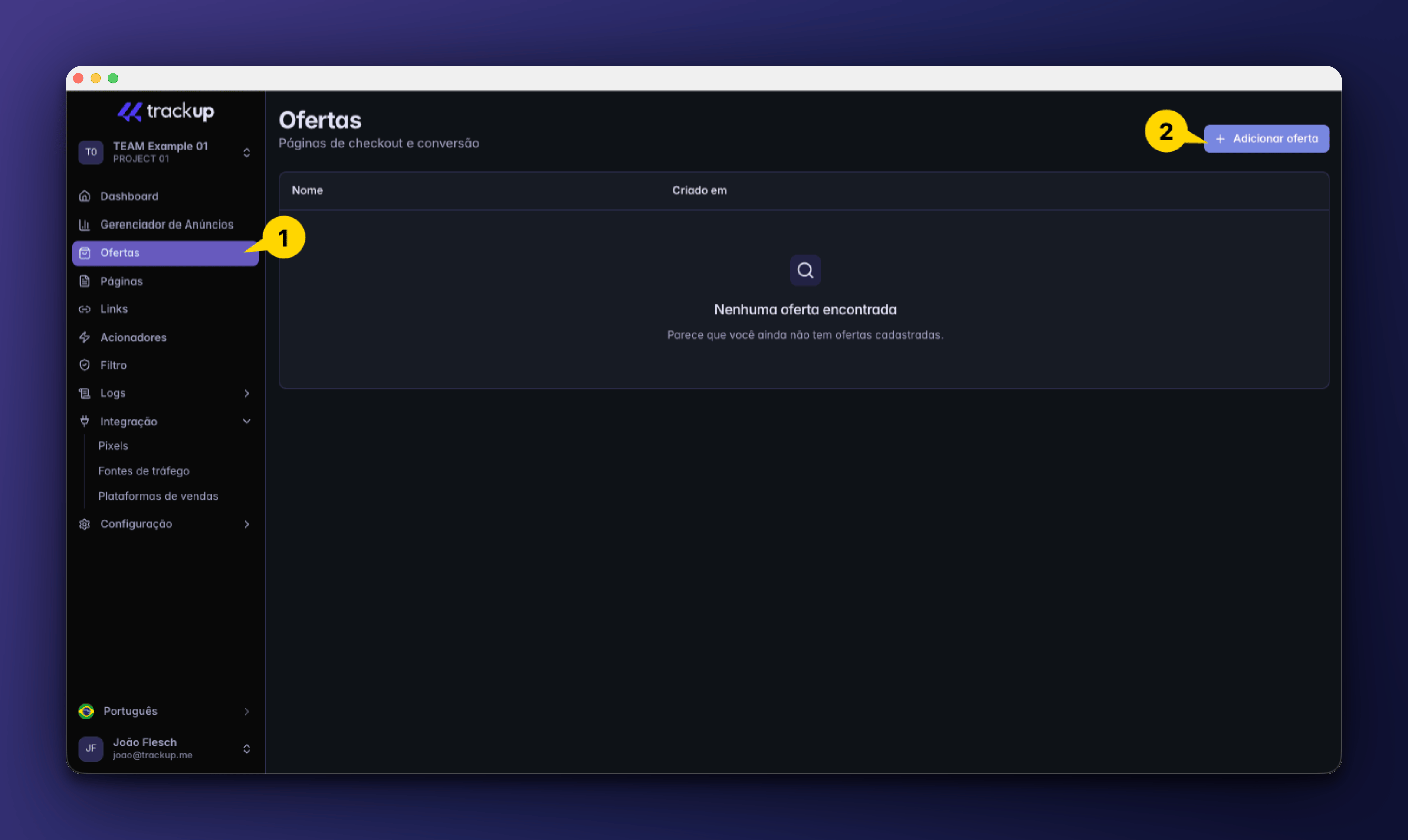Click the Dashboard home icon

84,196
